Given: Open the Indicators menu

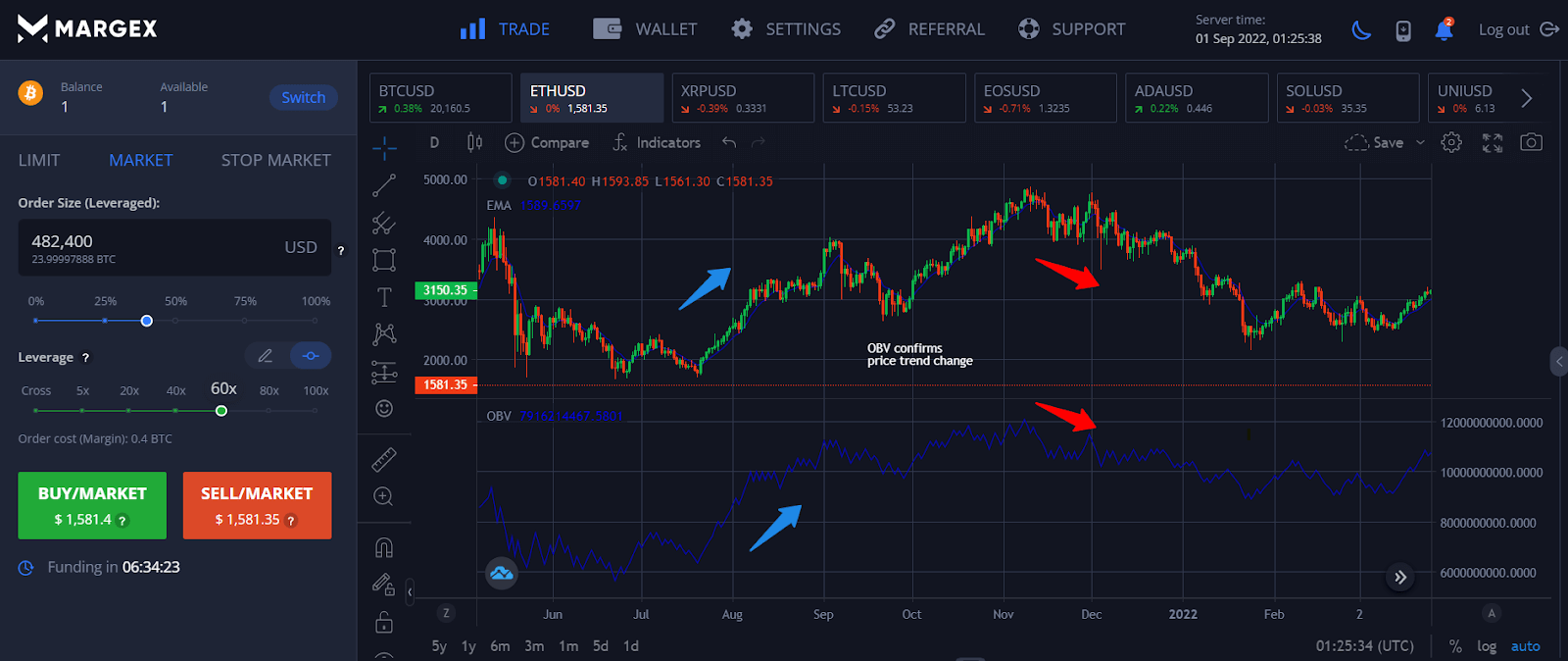Looking at the screenshot, I should (657, 142).
